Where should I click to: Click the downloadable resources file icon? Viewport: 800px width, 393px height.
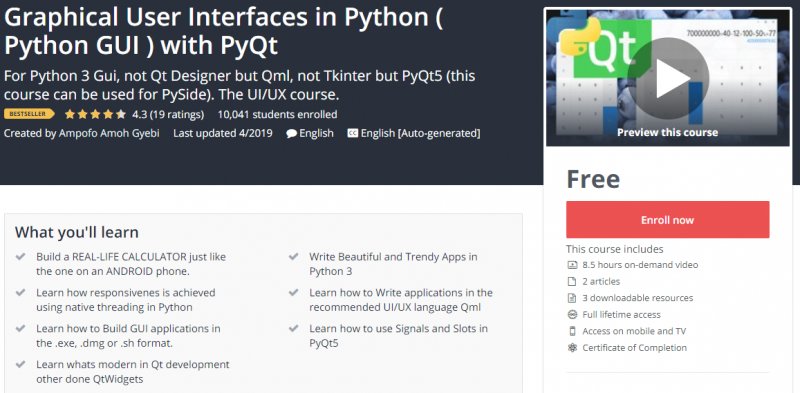[572, 298]
